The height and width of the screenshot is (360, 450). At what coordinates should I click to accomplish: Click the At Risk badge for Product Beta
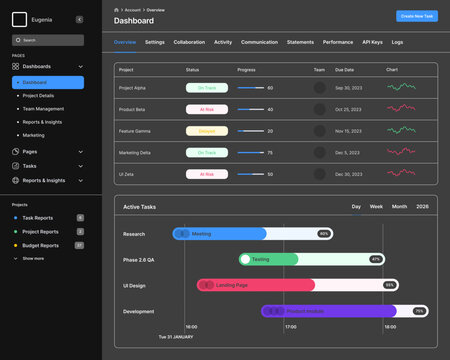[x=207, y=109]
